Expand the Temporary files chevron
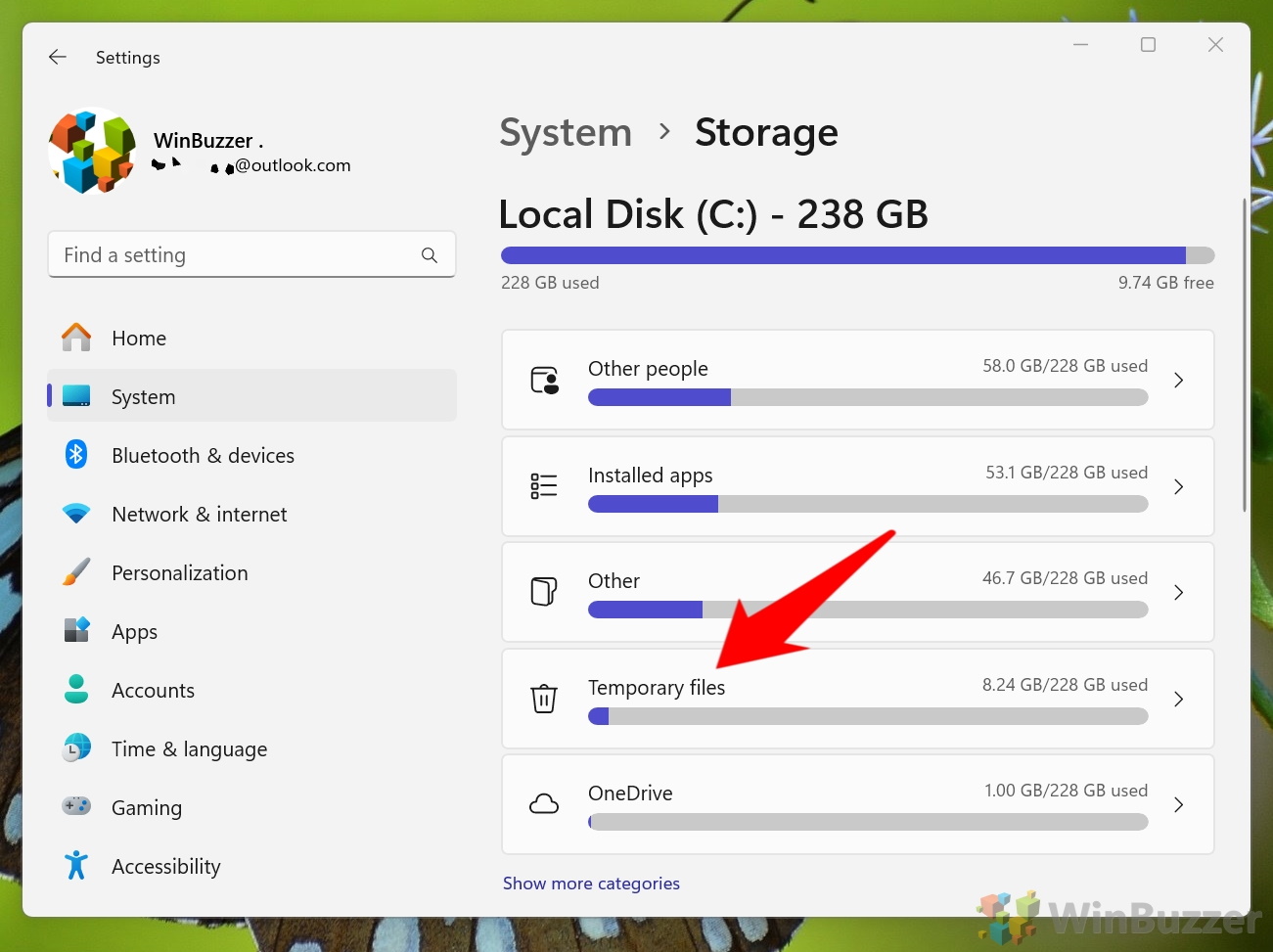Image resolution: width=1273 pixels, height=952 pixels. (1178, 699)
